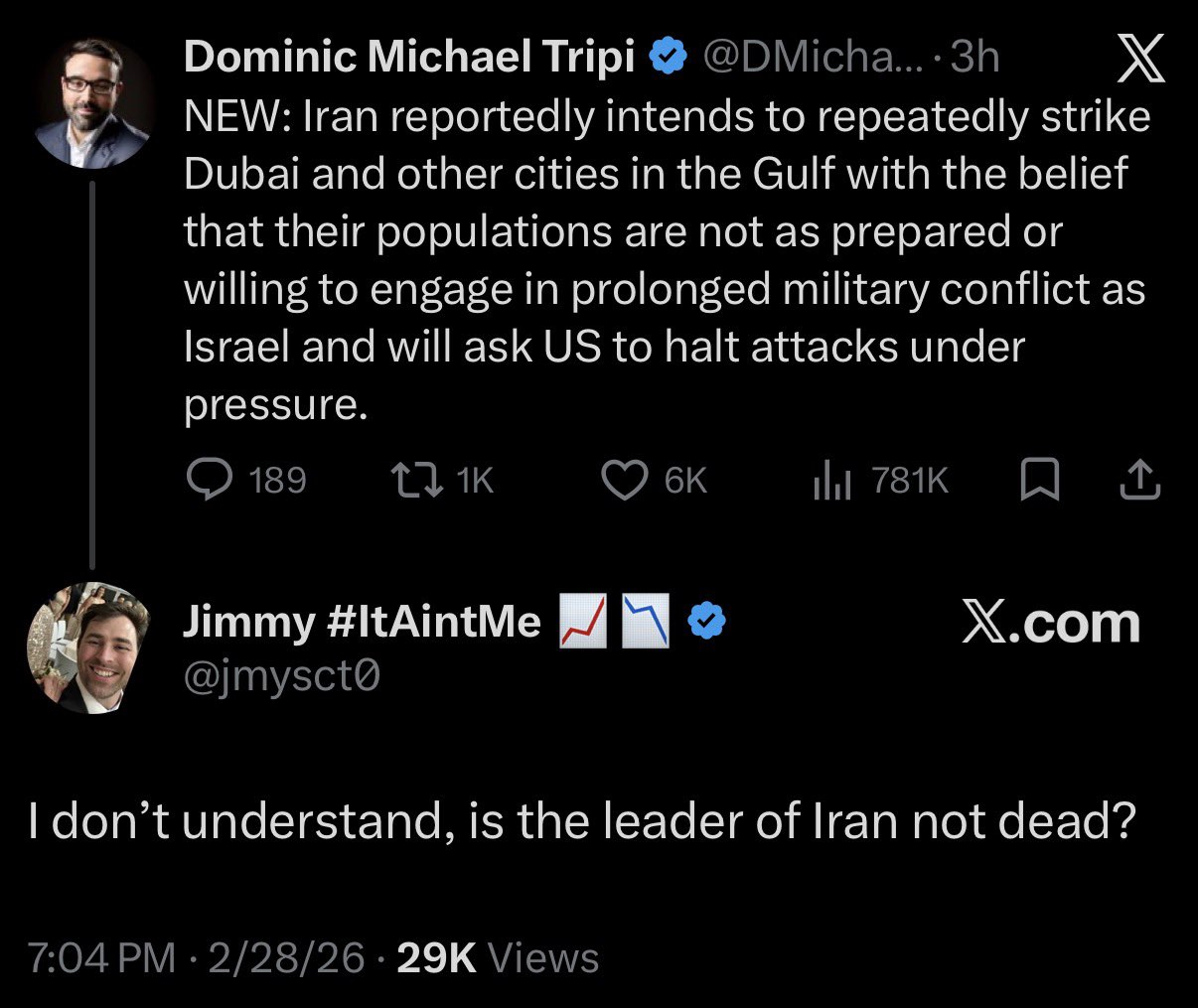The image size is (1198, 1008).
Task: Click the Jimmy #ItAintMe display name
Action: click(x=362, y=622)
